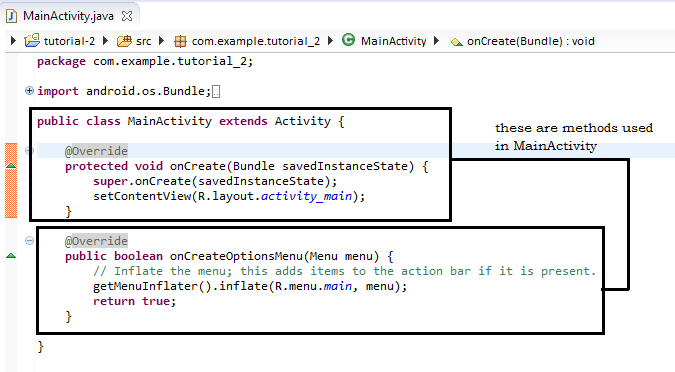Close the MainActivity.java tab
Image resolution: width=675 pixels, height=372 pixels.
click(127, 16)
